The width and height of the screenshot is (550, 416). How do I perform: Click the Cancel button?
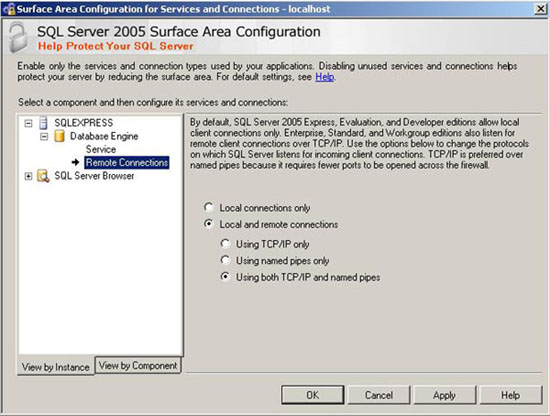[x=378, y=395]
